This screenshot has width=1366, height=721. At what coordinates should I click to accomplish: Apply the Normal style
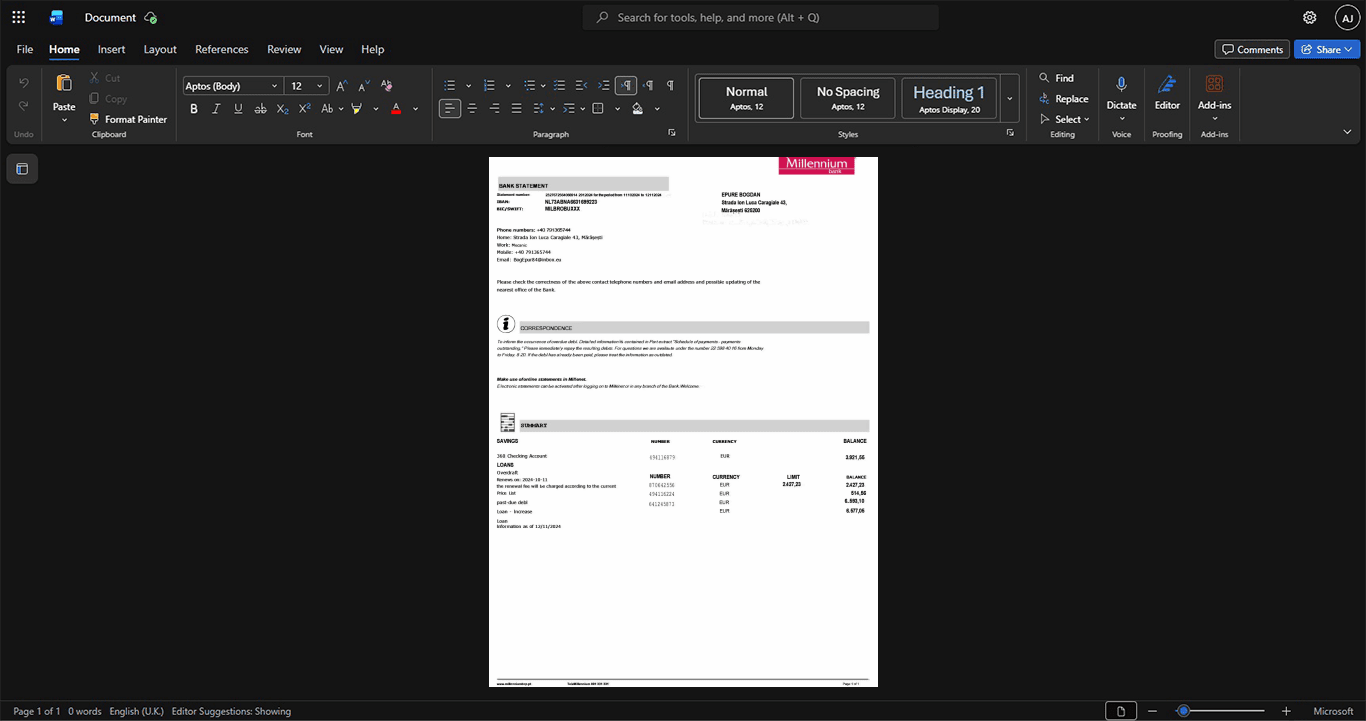point(746,98)
